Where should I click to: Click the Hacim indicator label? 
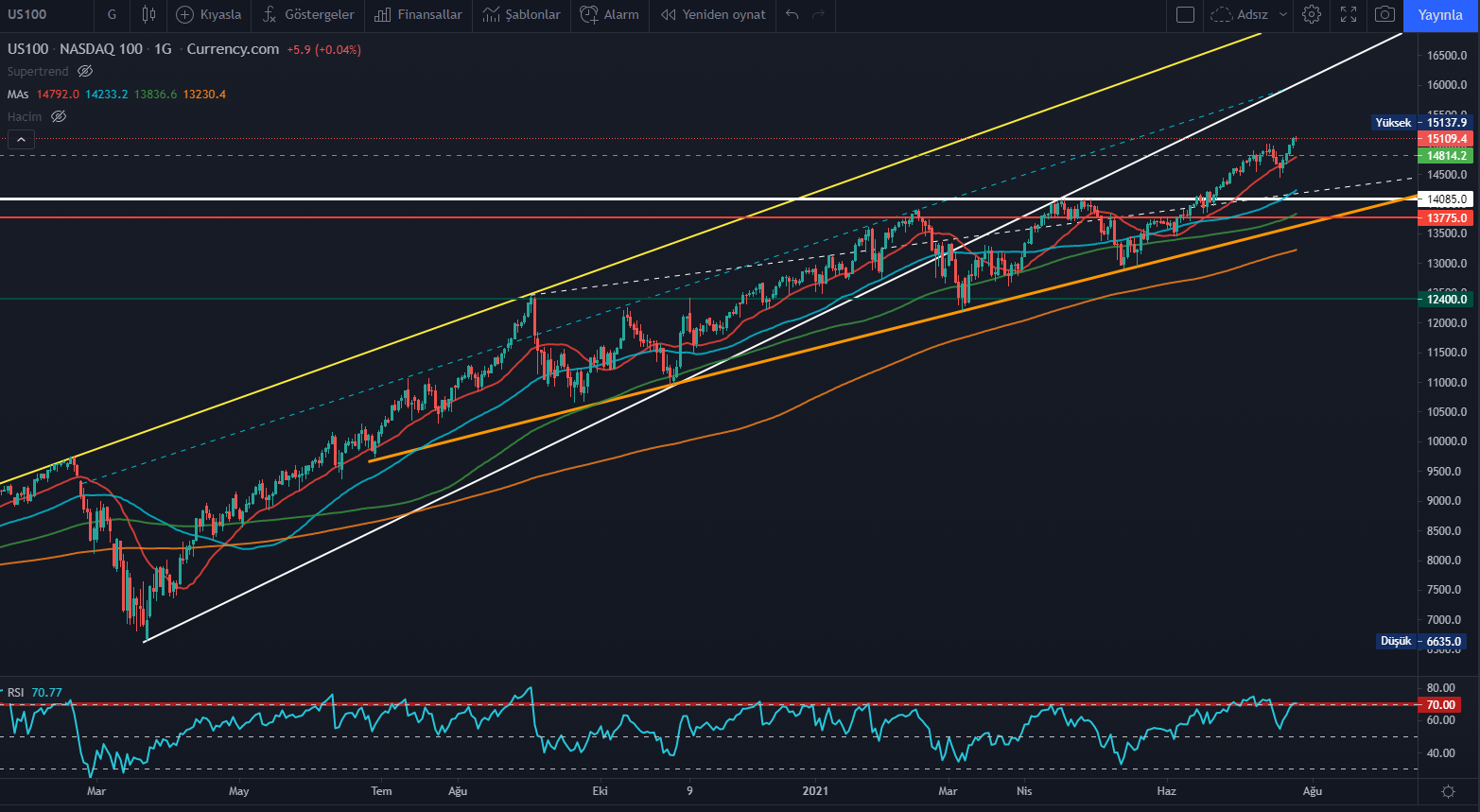(x=25, y=117)
